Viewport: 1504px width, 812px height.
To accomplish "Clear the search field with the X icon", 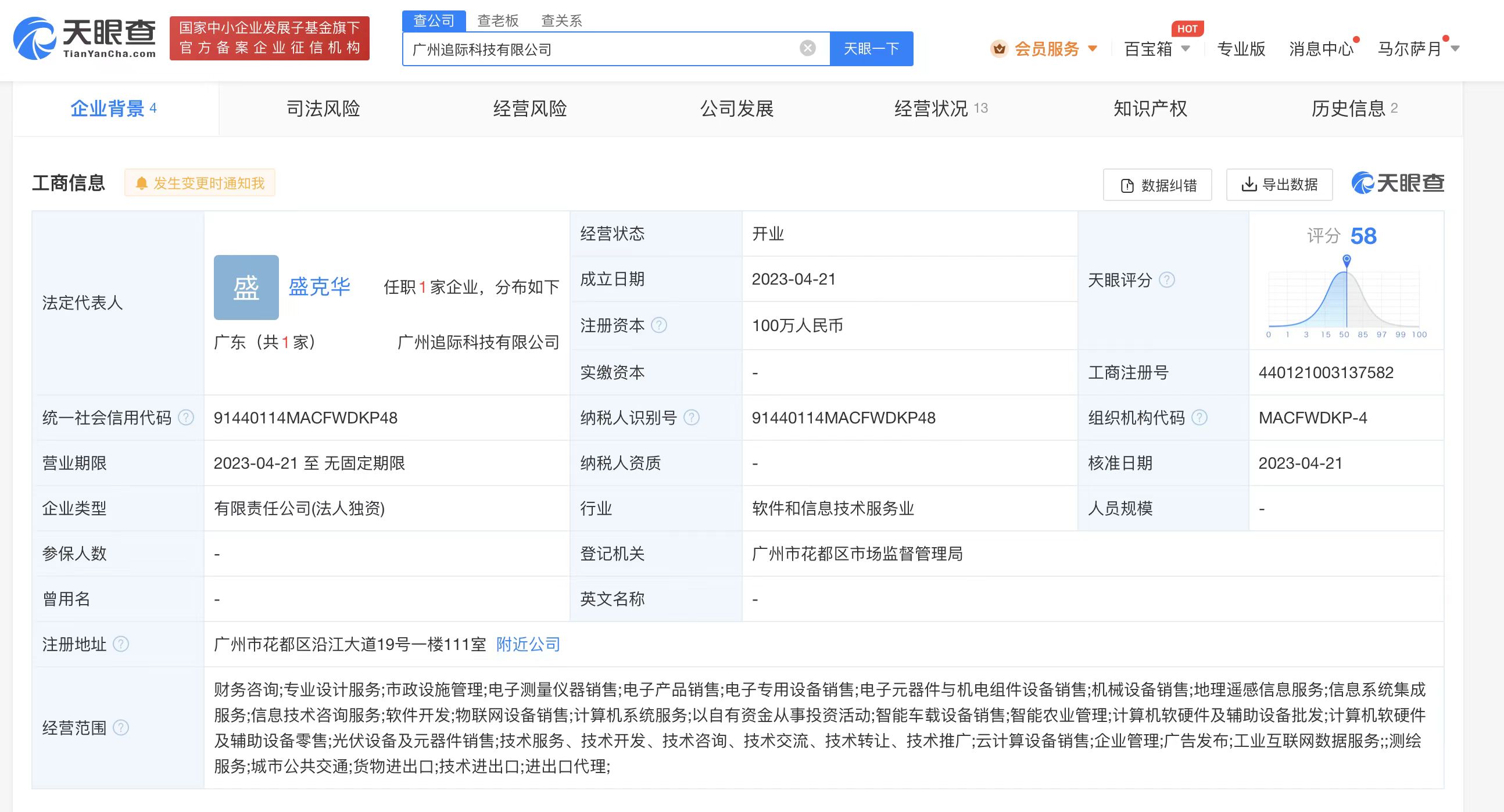I will coord(807,48).
